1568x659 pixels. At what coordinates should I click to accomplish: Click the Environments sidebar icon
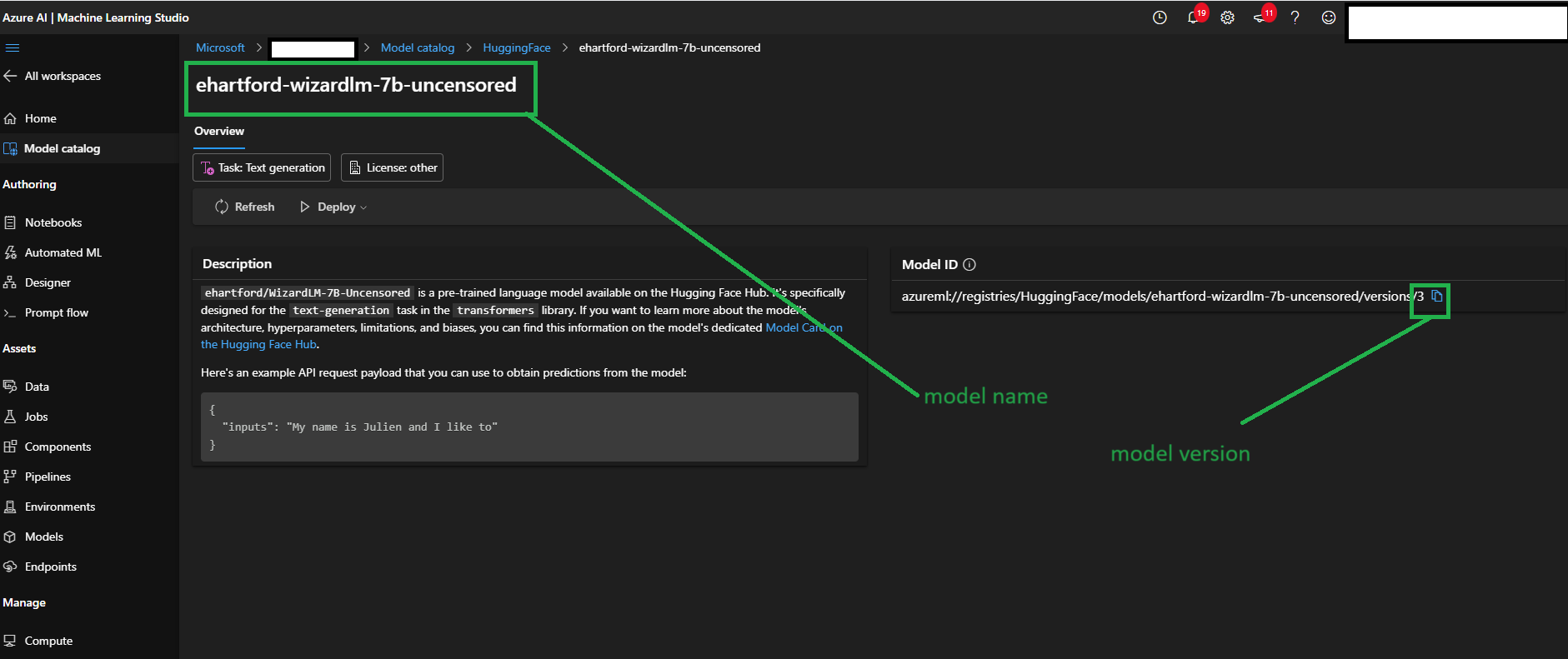tap(10, 507)
